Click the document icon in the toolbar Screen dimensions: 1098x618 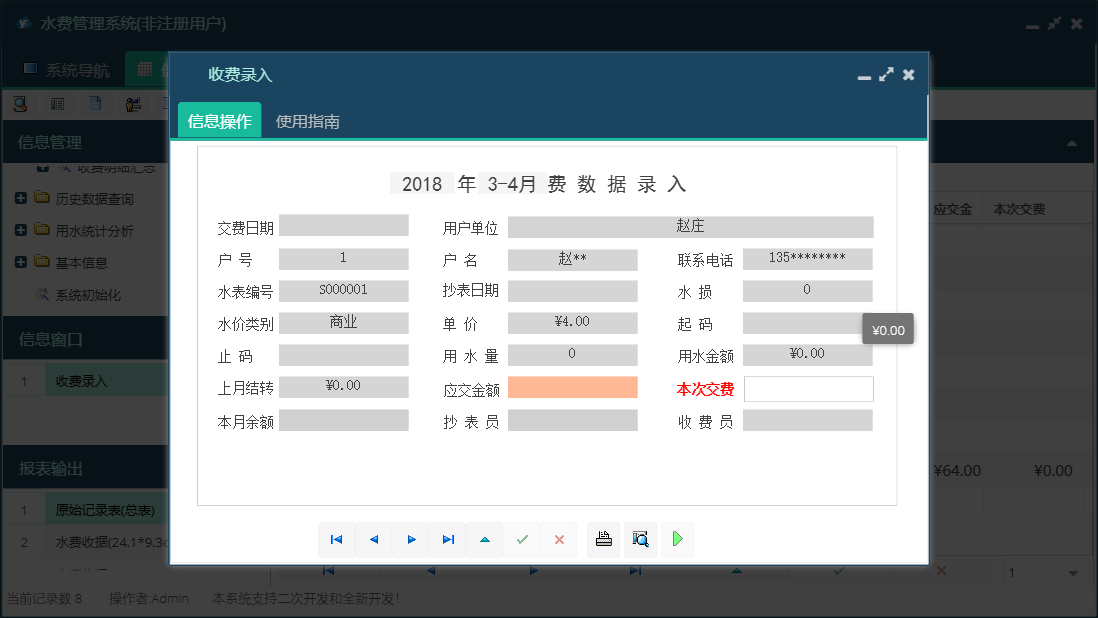coord(95,103)
